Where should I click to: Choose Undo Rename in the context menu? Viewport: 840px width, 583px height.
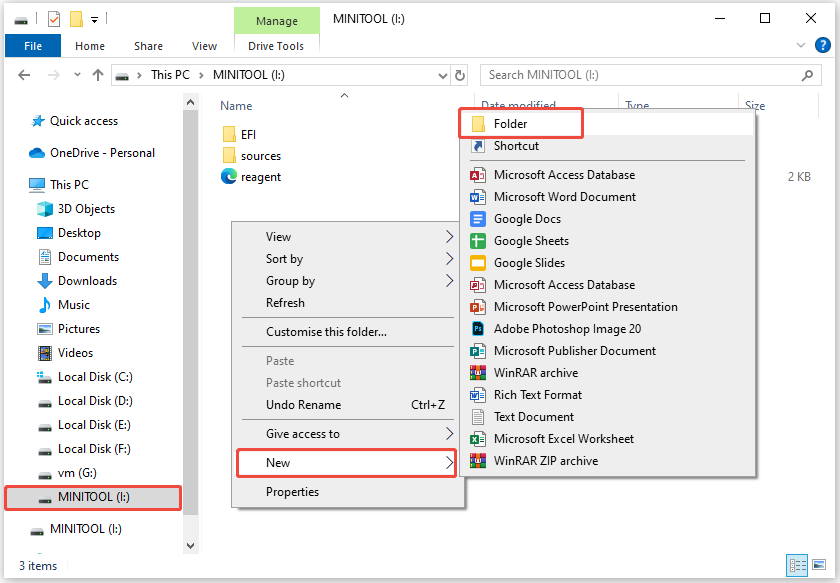click(x=348, y=405)
